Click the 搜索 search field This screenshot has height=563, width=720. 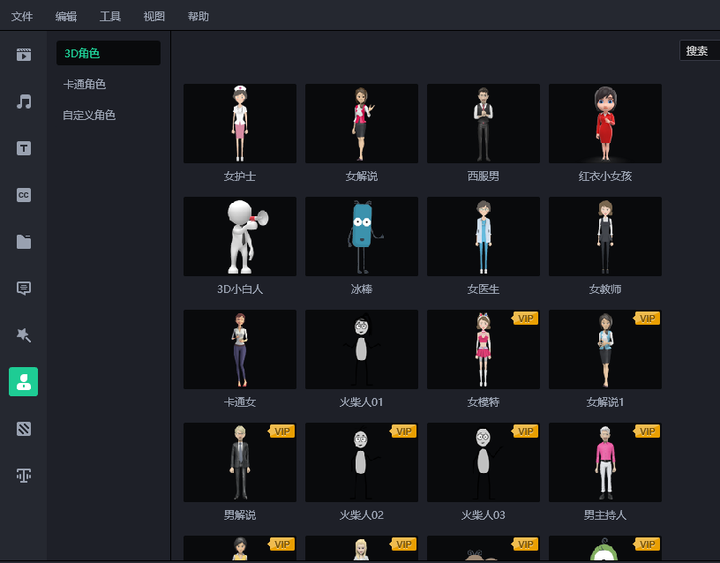point(699,51)
